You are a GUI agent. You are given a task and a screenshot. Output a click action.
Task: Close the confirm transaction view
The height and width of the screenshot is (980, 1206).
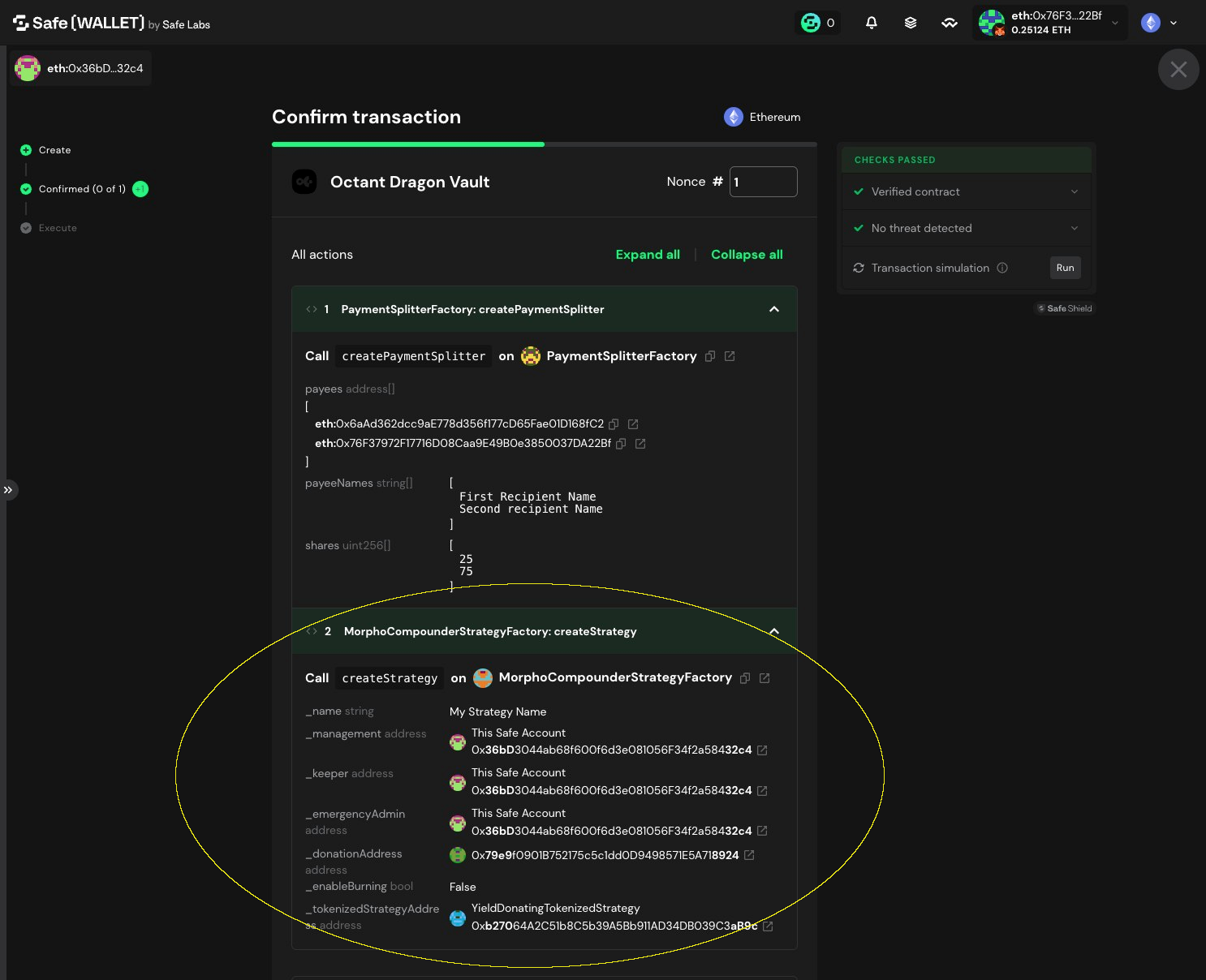pos(1178,70)
